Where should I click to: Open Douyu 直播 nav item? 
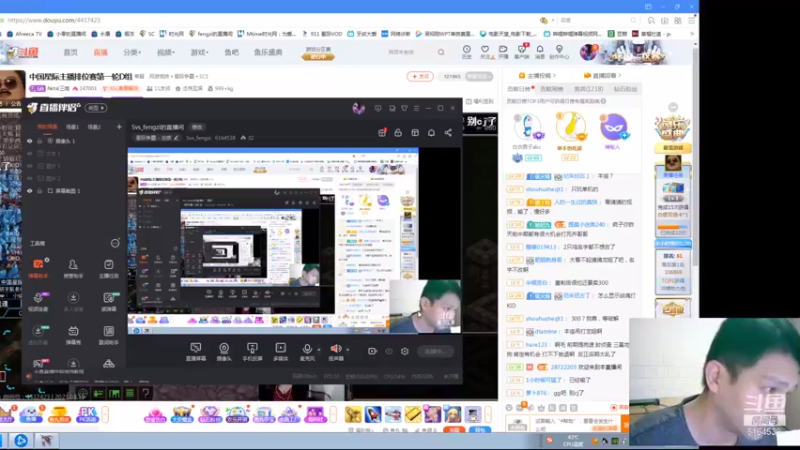(x=101, y=52)
